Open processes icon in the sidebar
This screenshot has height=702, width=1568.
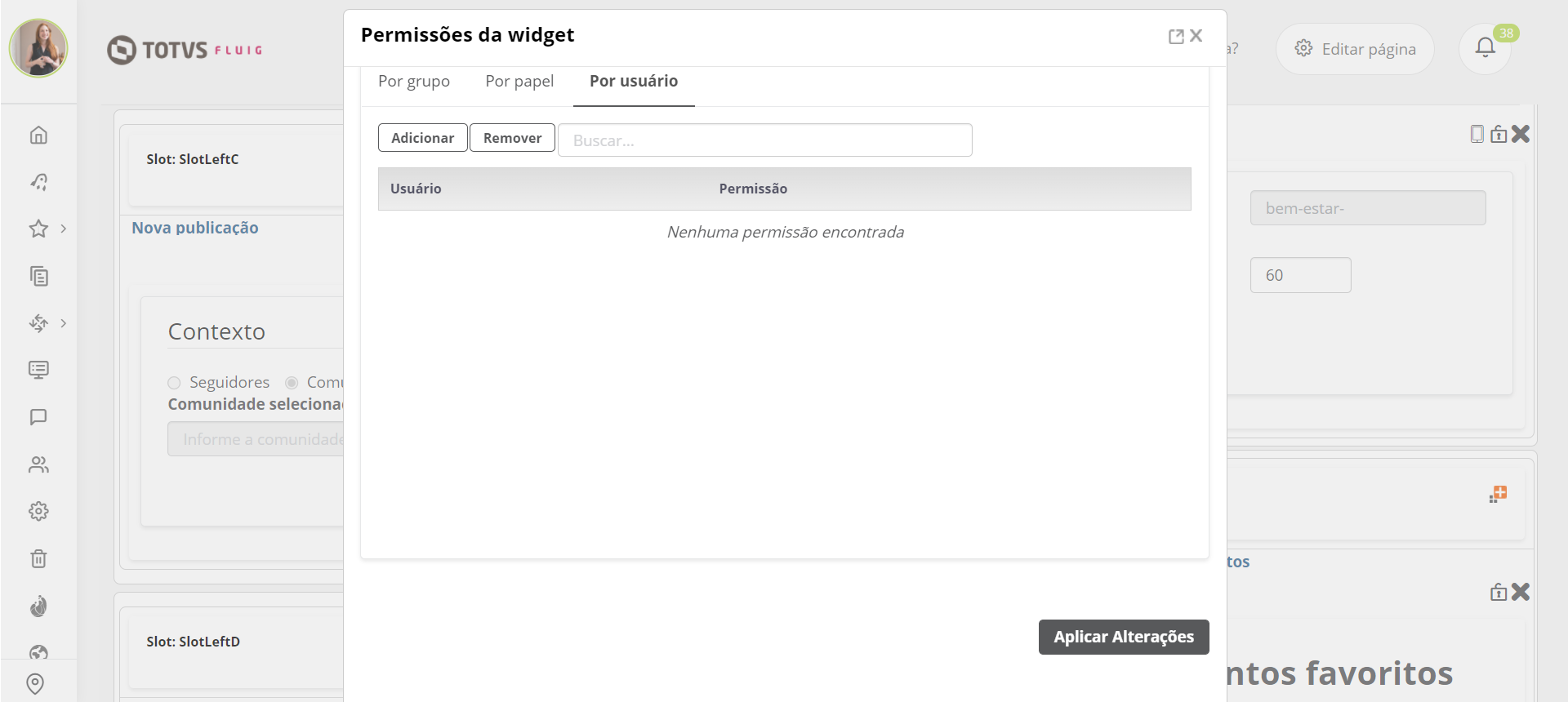(x=38, y=323)
